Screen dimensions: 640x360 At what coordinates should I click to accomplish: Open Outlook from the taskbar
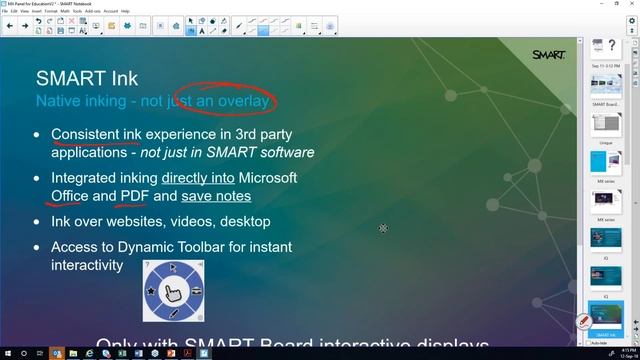tap(57, 353)
